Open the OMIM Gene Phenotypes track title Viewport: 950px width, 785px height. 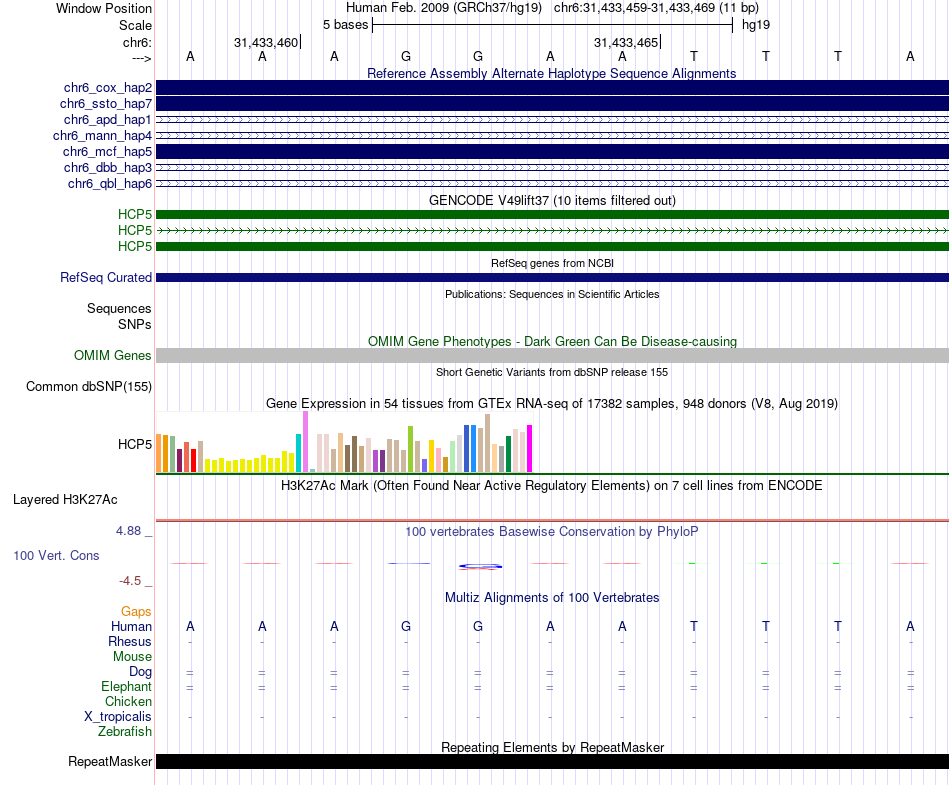552,341
